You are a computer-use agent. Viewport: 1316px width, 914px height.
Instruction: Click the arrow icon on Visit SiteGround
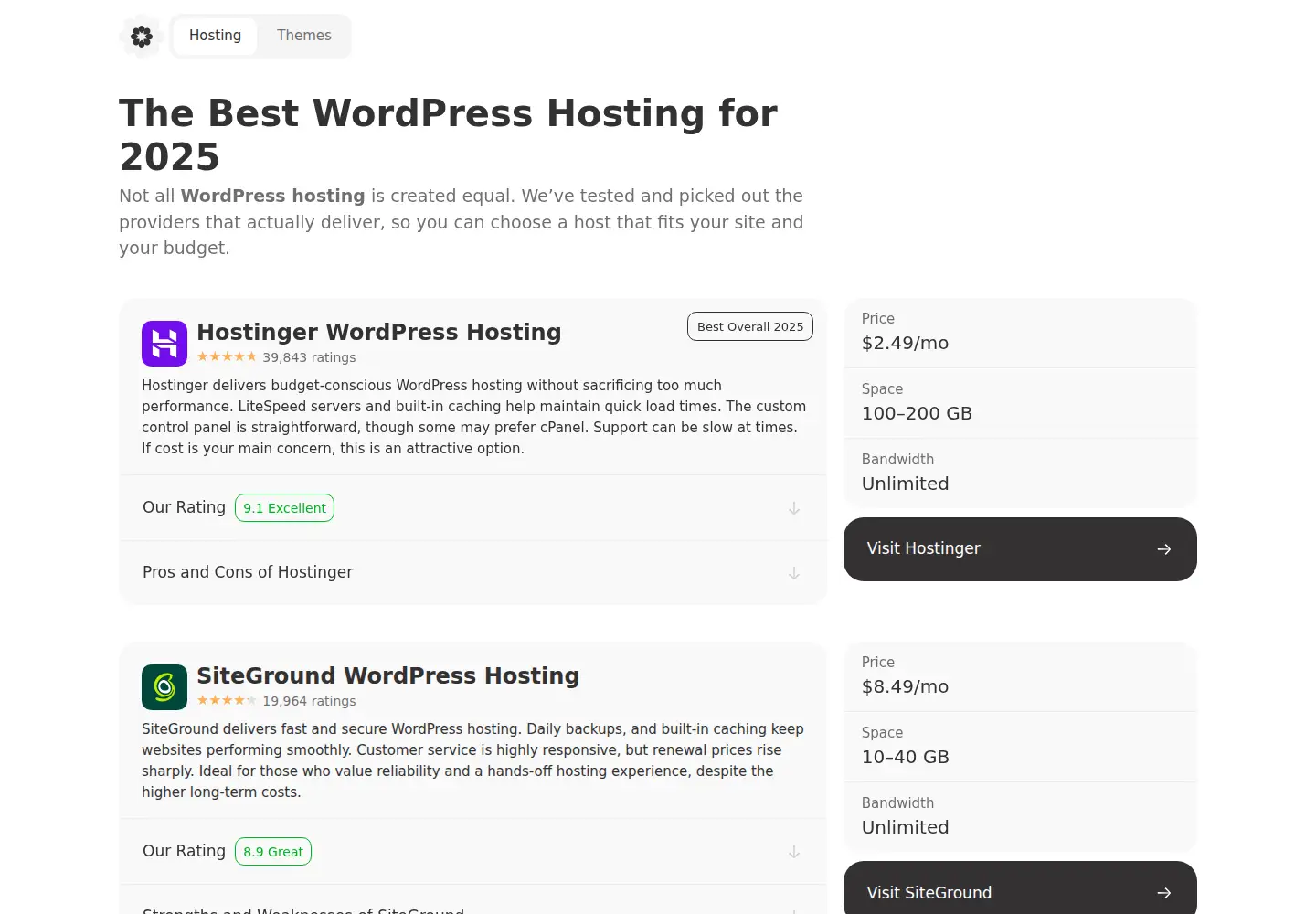pos(1163,893)
